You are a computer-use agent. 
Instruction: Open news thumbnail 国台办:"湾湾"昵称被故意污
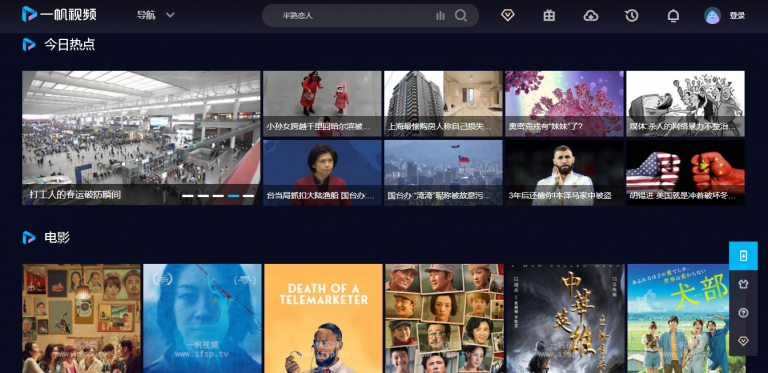click(x=443, y=173)
